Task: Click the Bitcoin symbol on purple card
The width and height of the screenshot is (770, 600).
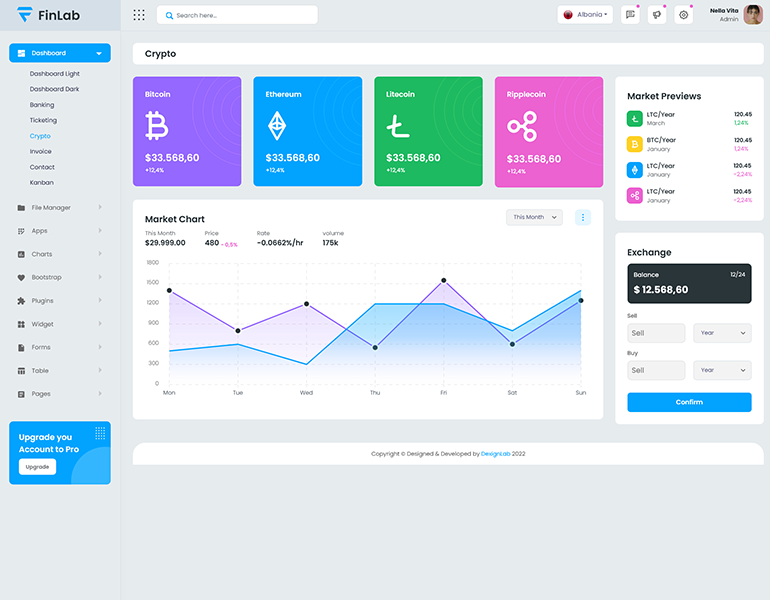Action: click(157, 126)
